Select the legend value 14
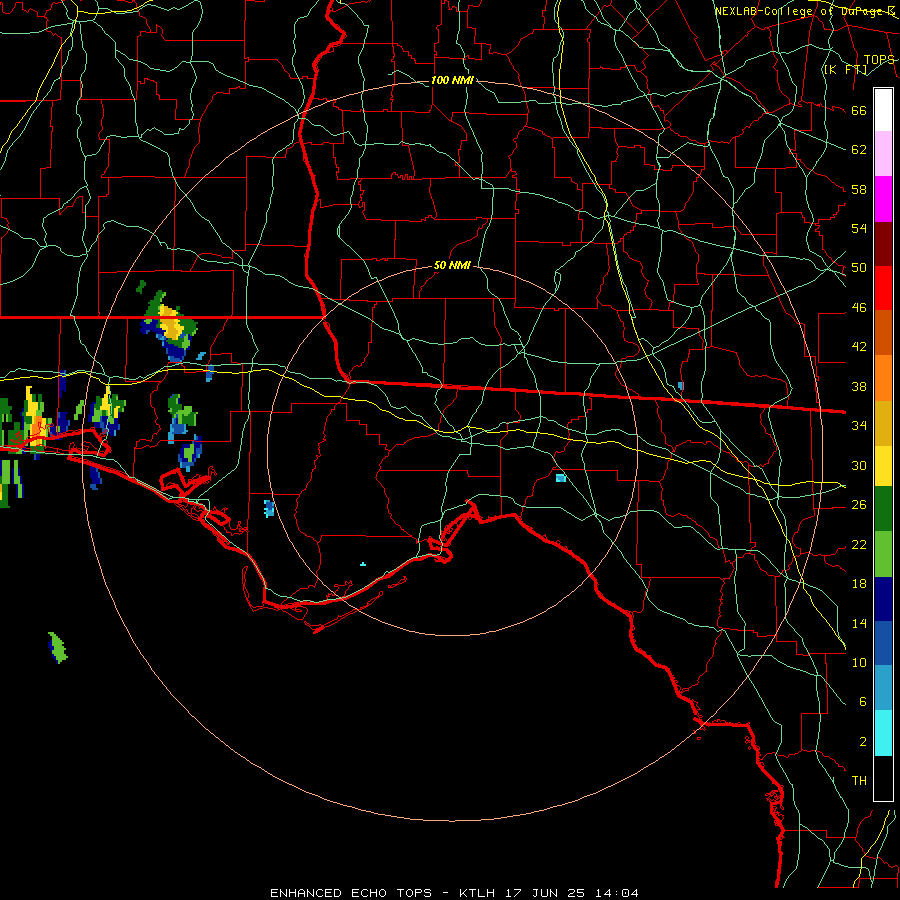This screenshot has width=900, height=900. 859,623
